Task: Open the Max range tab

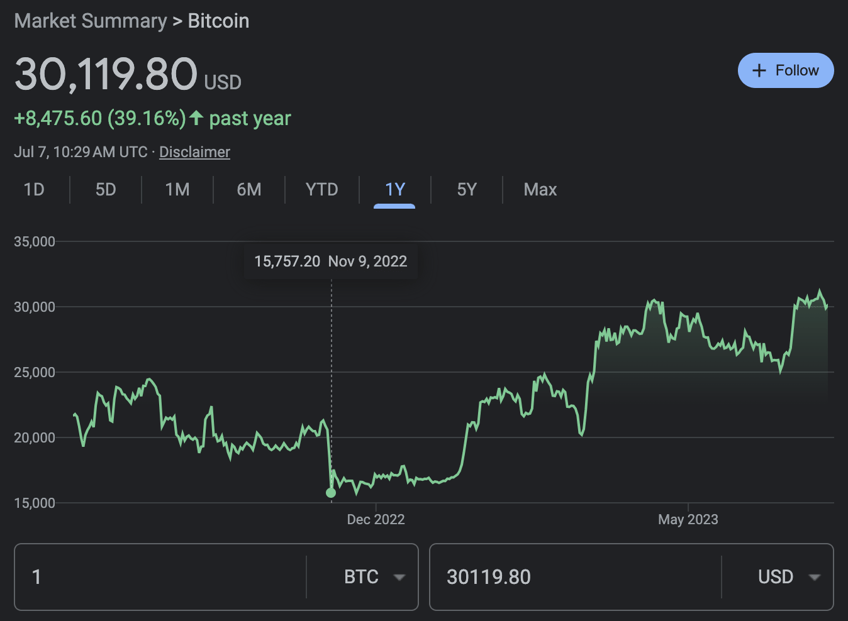Action: pyautogui.click(x=540, y=189)
